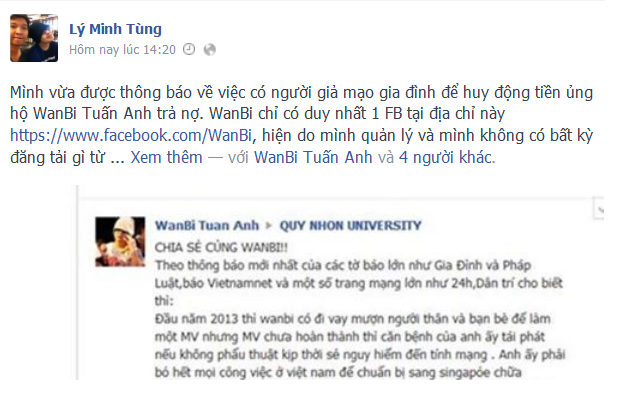The image size is (621, 406).
Task: Show the 4 người khác tagged list
Action: click(x=447, y=158)
